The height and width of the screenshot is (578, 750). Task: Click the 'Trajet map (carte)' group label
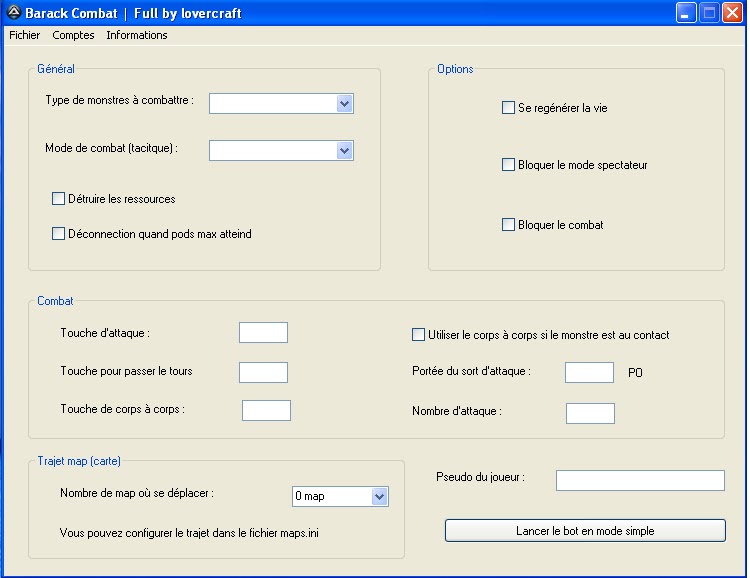pyautogui.click(x=79, y=461)
